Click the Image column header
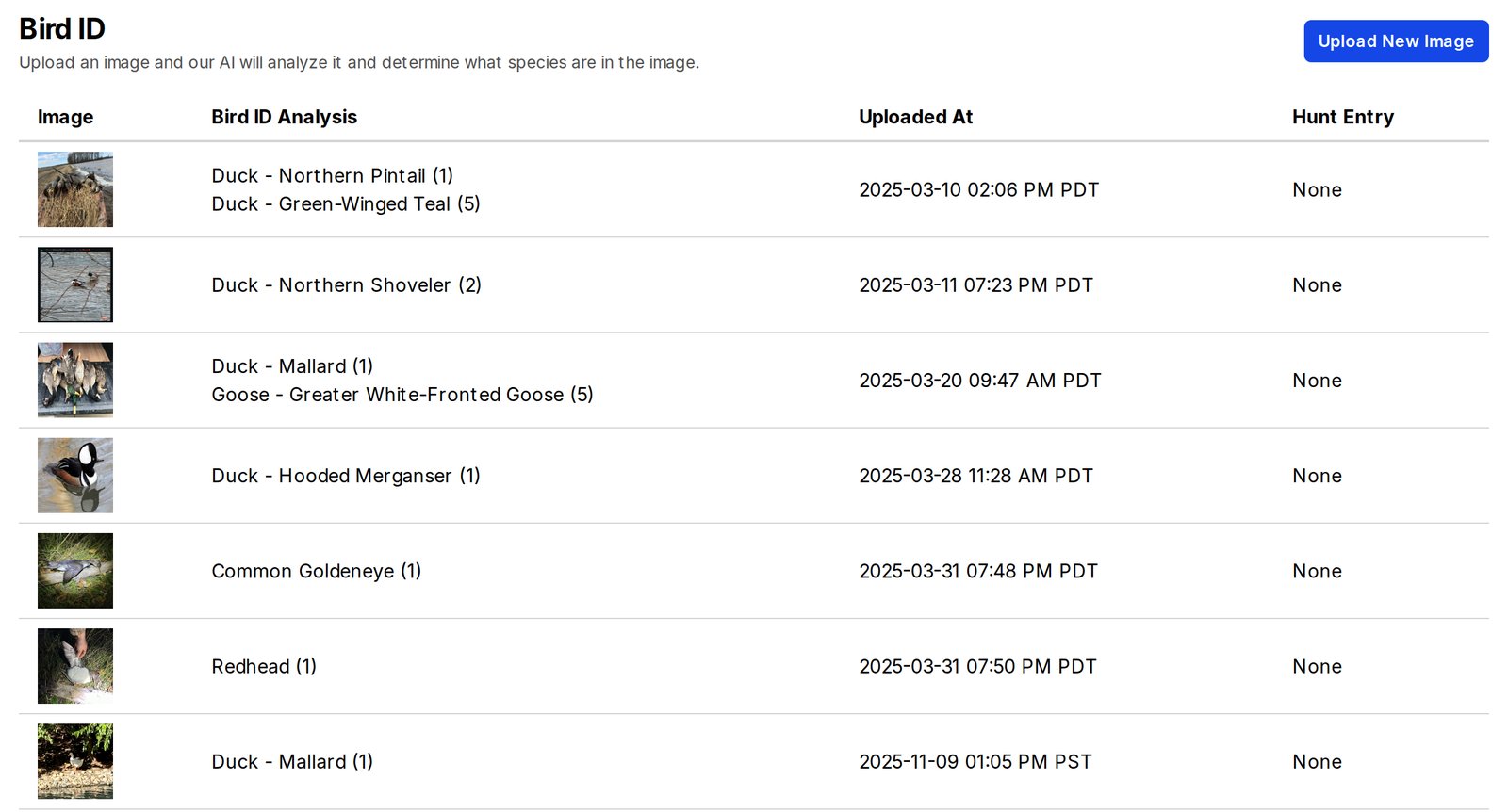This screenshot has width=1508, height=812. point(66,117)
